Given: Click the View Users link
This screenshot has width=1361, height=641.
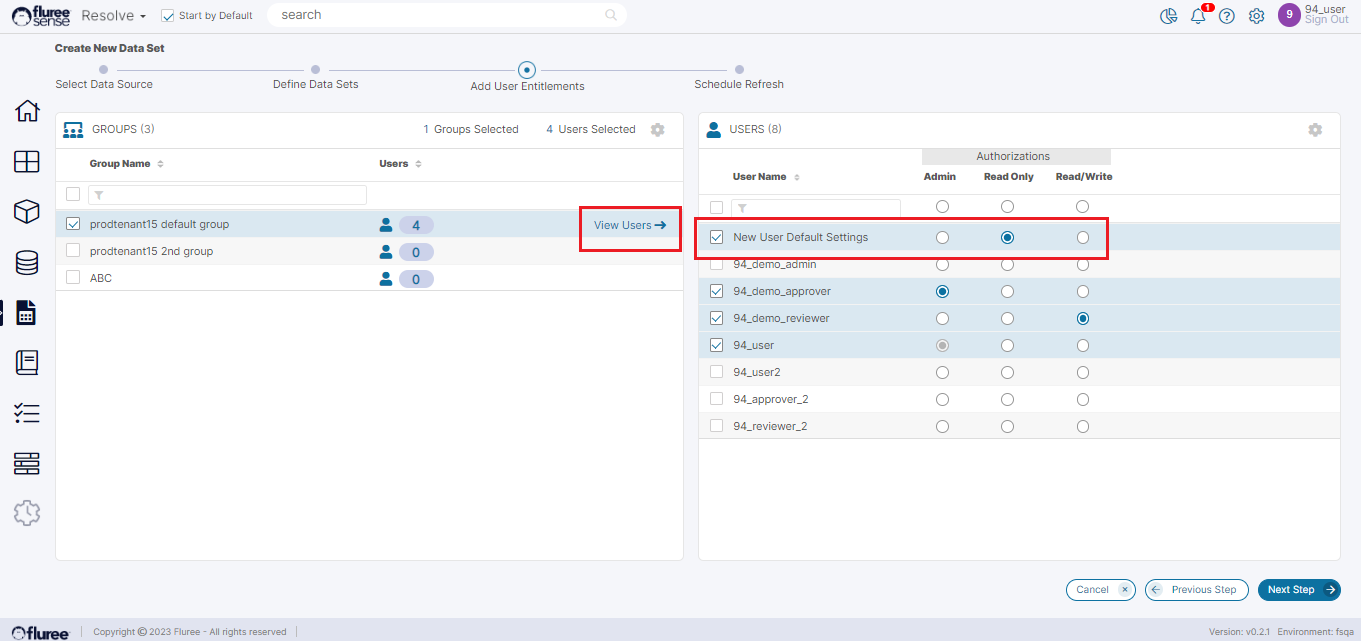Looking at the screenshot, I should click(629, 225).
